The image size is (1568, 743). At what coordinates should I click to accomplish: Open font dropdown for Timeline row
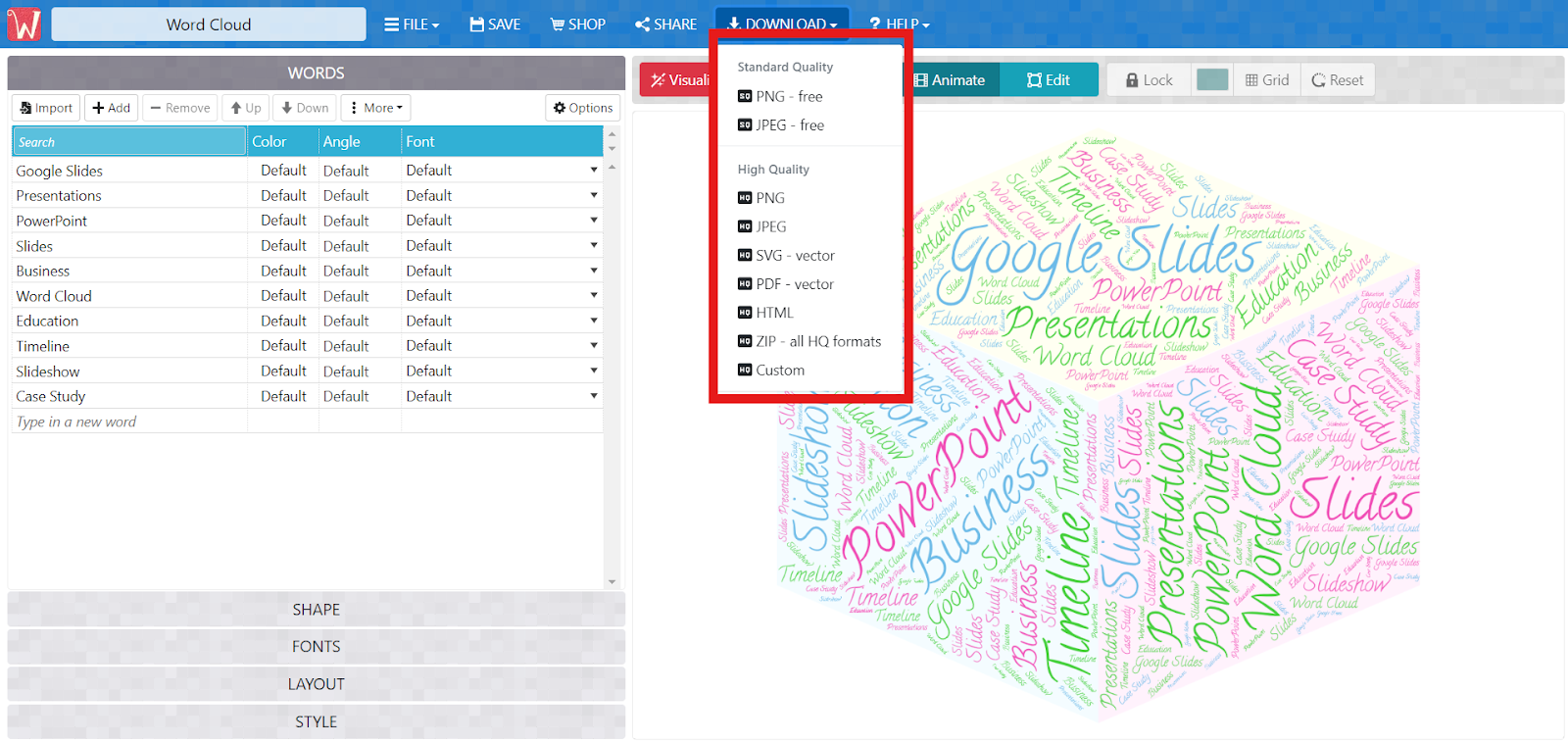pos(594,345)
